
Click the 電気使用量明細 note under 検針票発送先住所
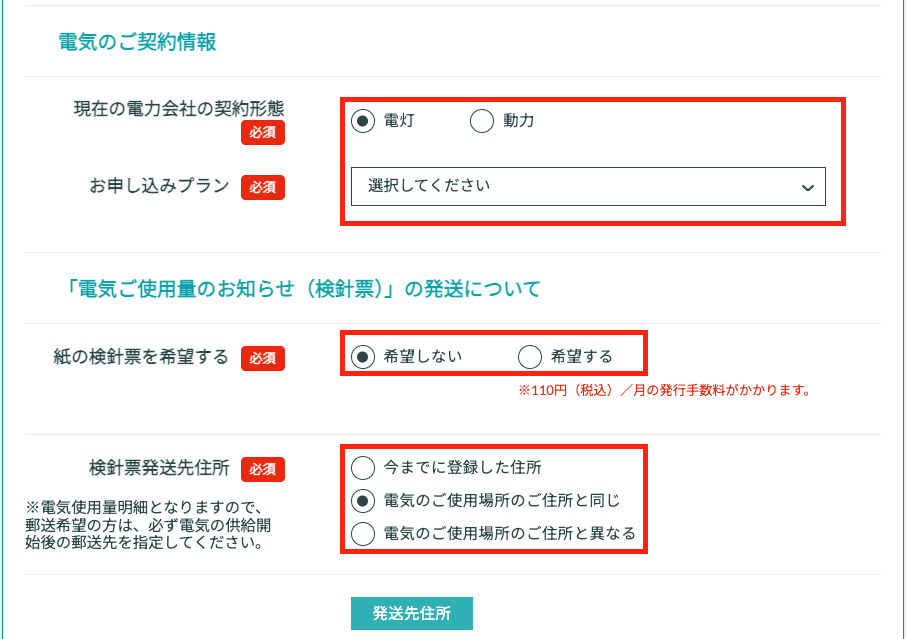(148, 525)
